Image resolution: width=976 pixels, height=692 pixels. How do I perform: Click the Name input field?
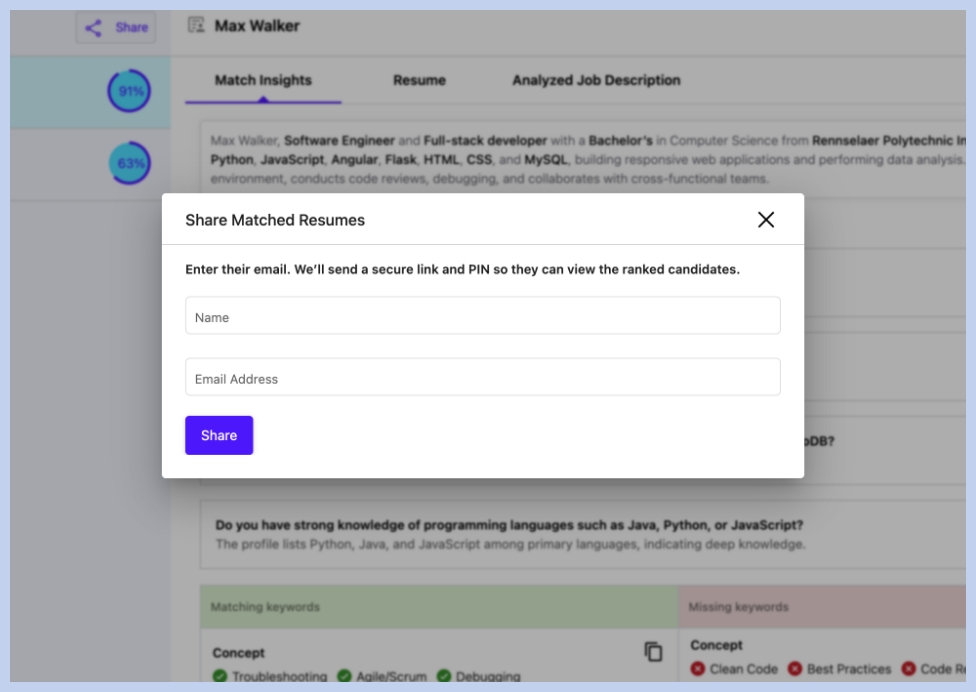pos(482,316)
